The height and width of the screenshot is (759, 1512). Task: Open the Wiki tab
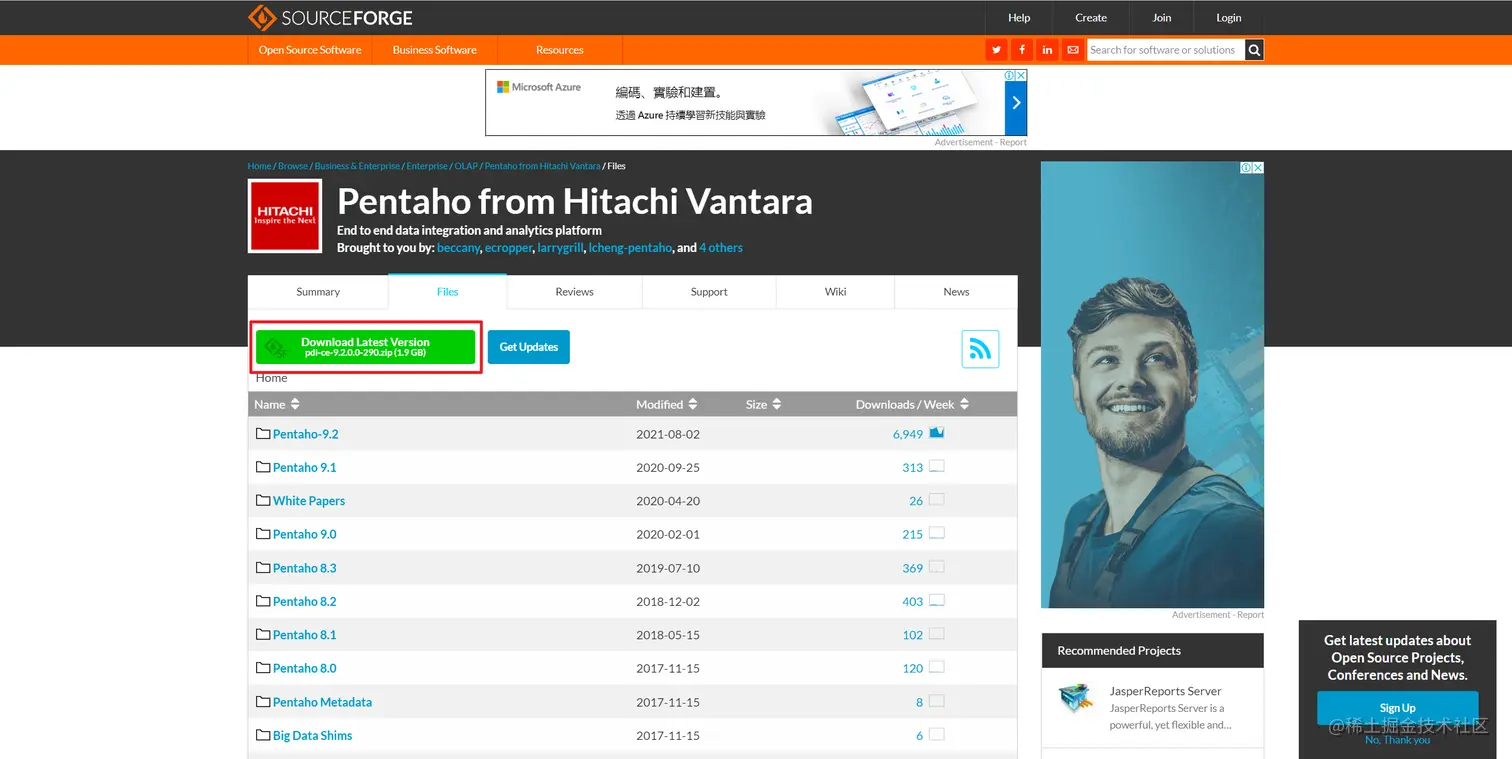[x=835, y=292]
